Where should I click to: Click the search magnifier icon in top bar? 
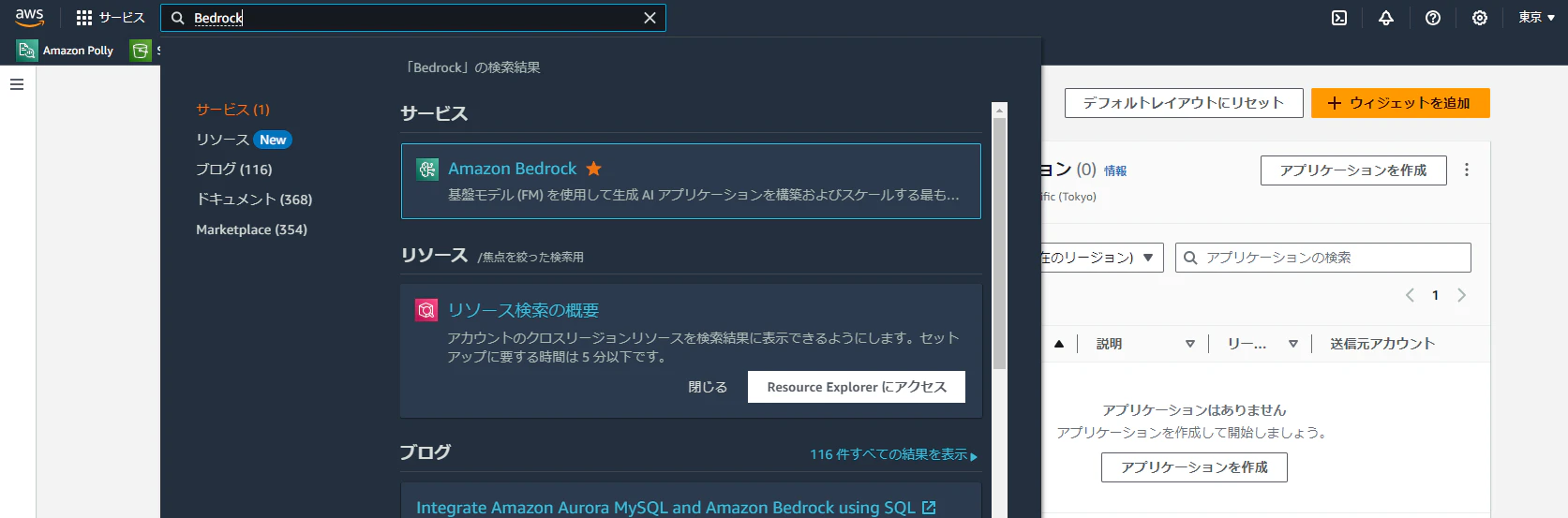(178, 18)
